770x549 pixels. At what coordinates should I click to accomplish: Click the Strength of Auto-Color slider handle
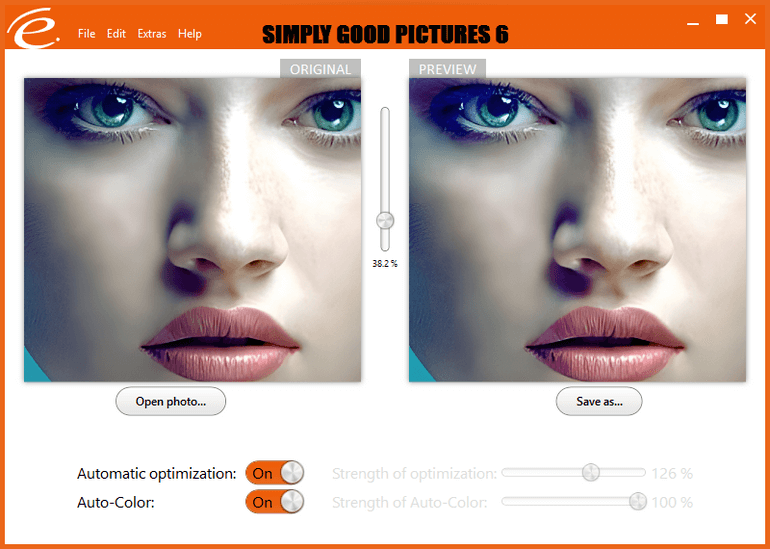coord(638,501)
